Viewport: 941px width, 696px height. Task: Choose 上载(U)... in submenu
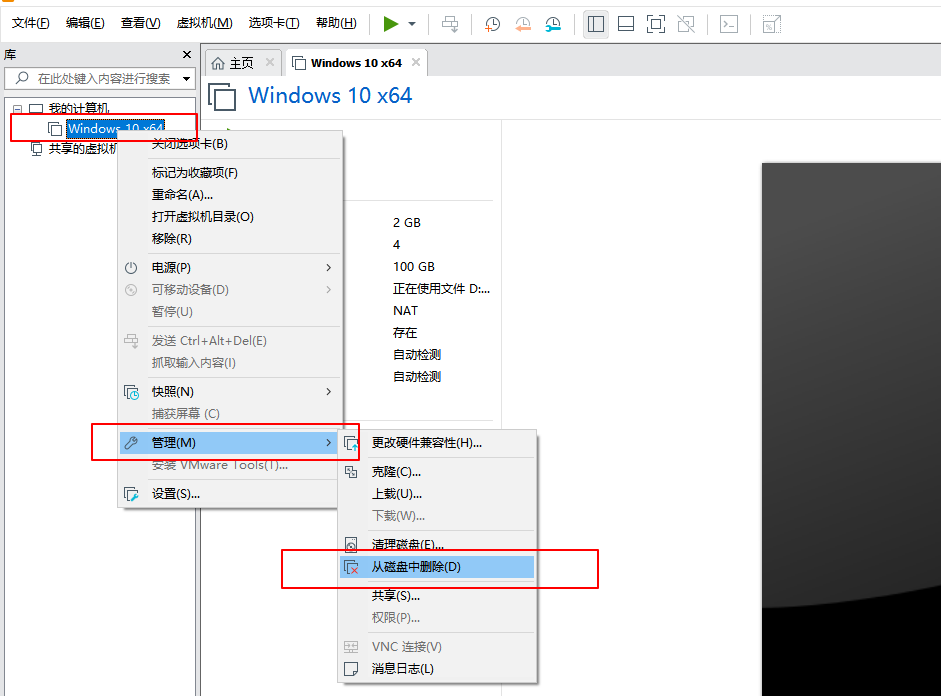pos(437,494)
